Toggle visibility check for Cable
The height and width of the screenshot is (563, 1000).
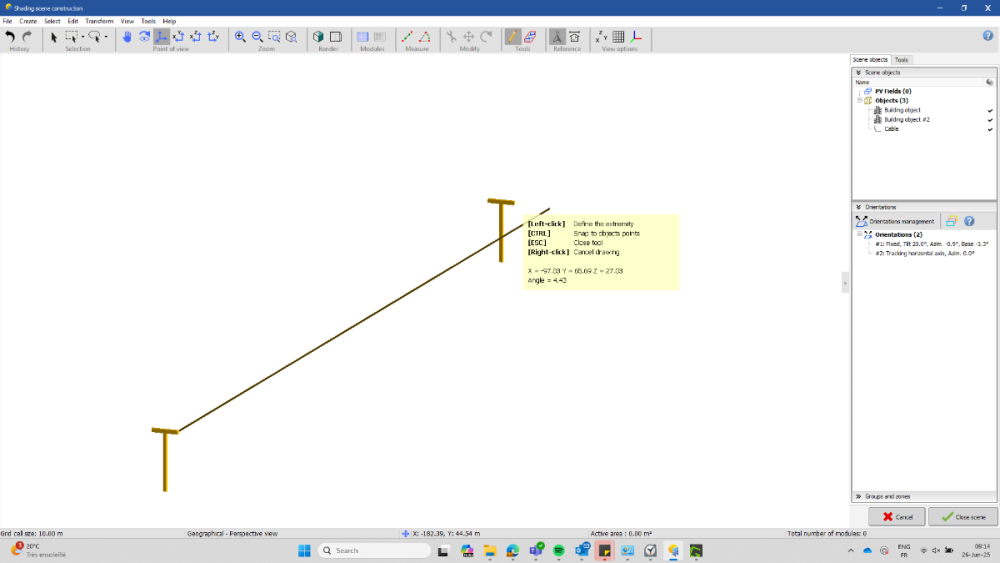(990, 128)
